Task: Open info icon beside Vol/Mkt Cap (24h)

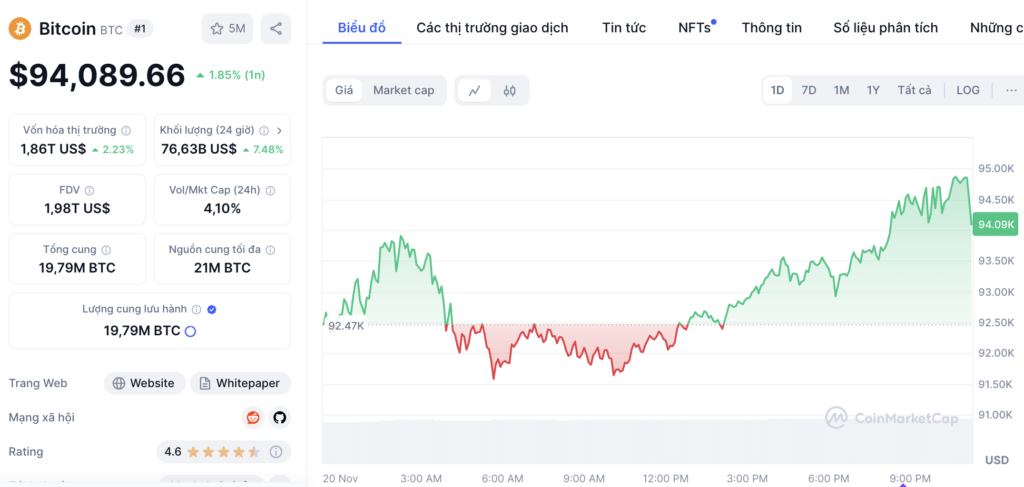Action: tap(270, 191)
